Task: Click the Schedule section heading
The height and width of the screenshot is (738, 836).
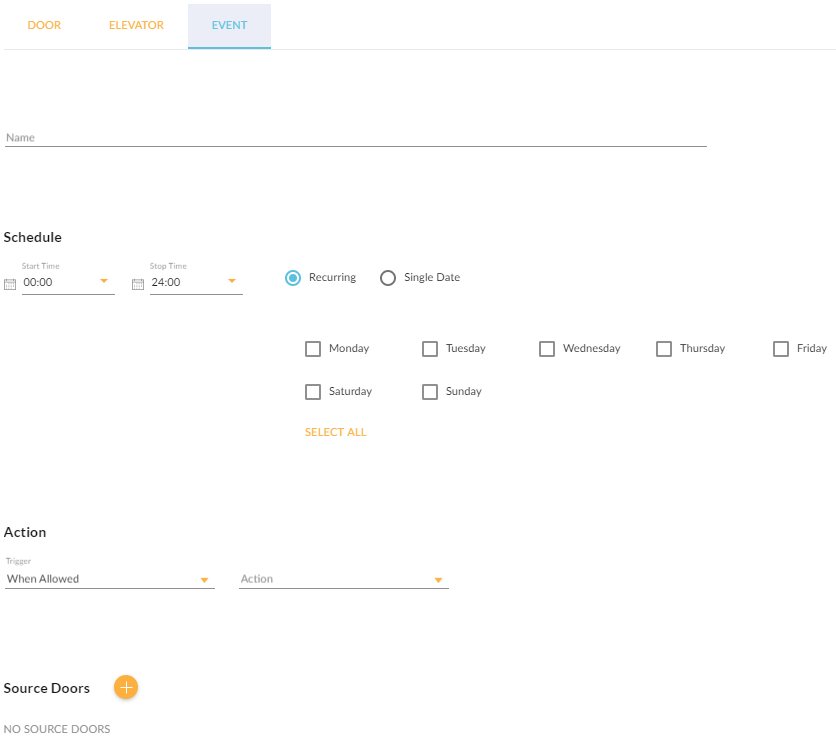Action: pos(33,237)
